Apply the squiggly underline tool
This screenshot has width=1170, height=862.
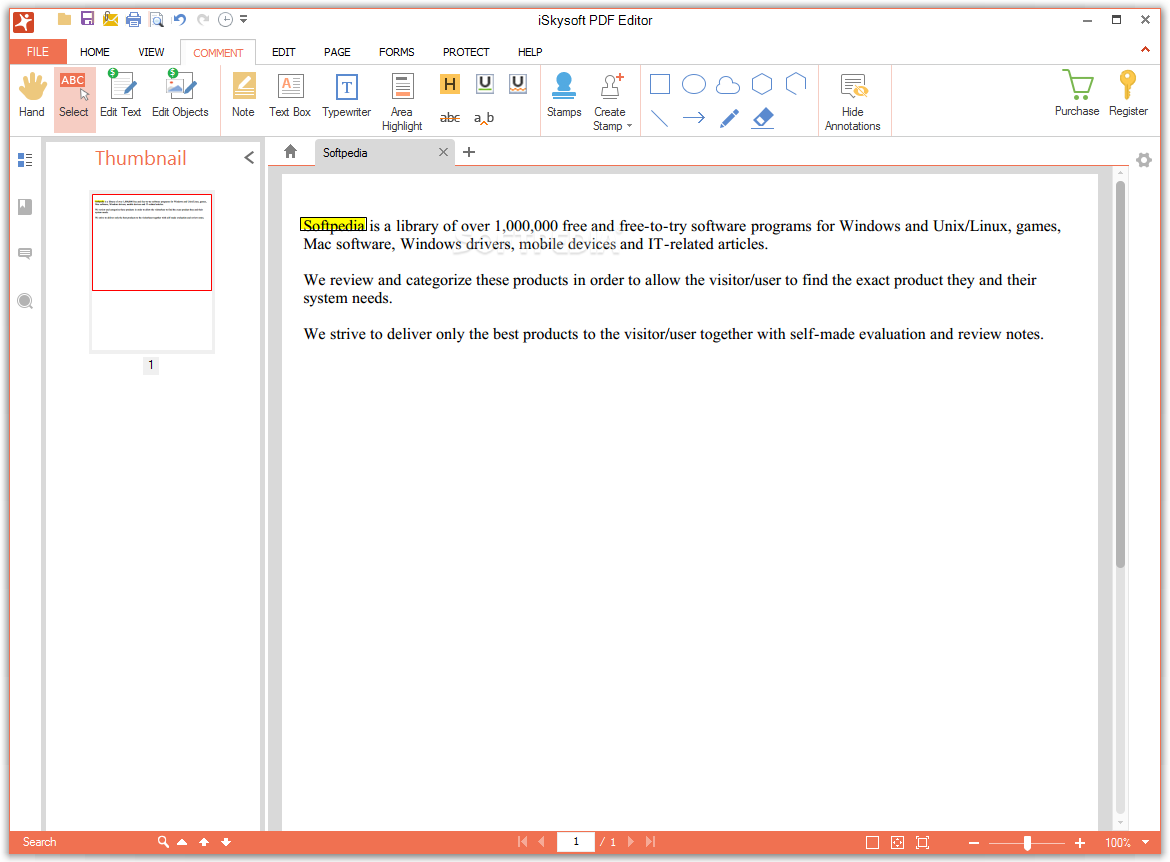pos(518,84)
